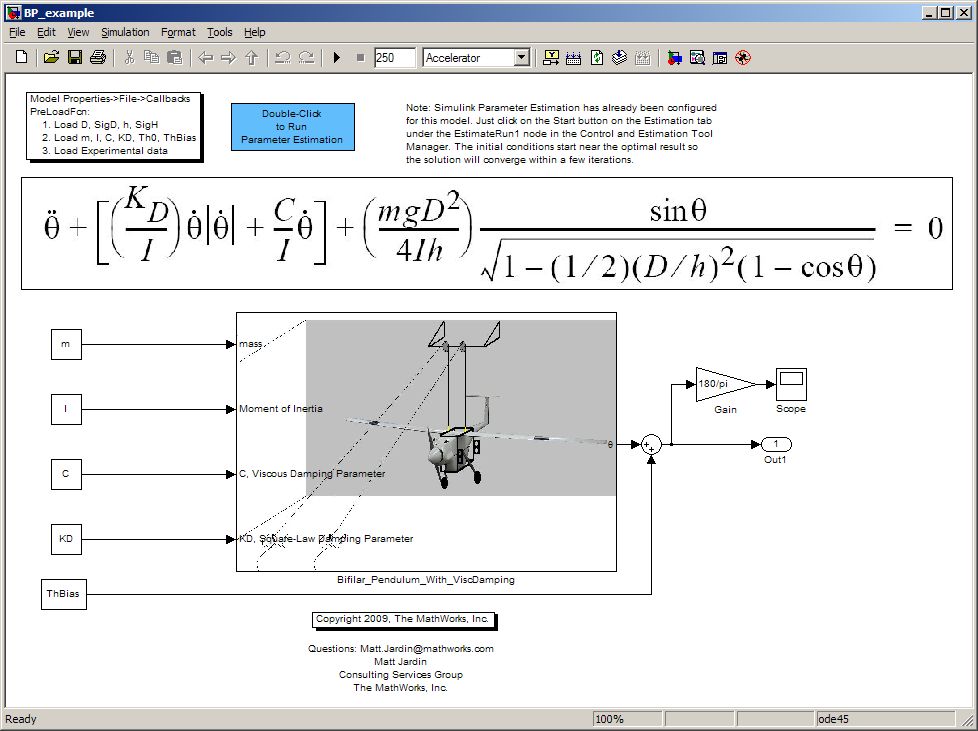Open the Tools menu
The image size is (978, 731).
pos(219,32)
